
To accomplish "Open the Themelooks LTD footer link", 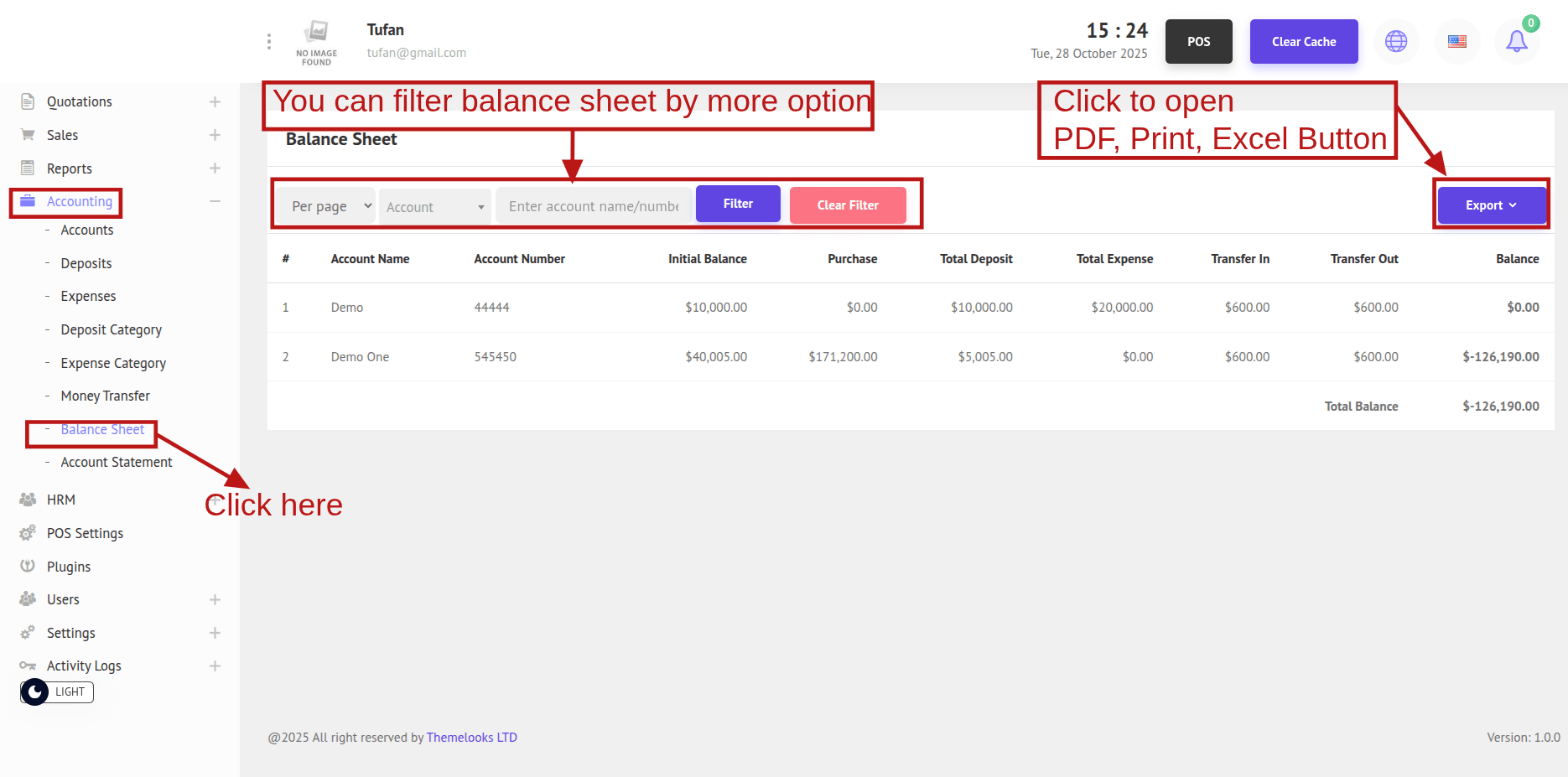I will [471, 738].
